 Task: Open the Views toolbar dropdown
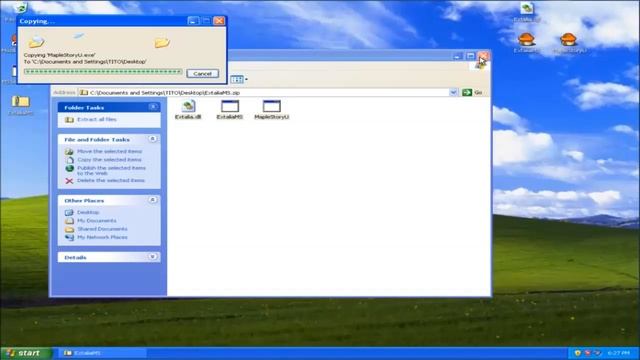pos(246,79)
